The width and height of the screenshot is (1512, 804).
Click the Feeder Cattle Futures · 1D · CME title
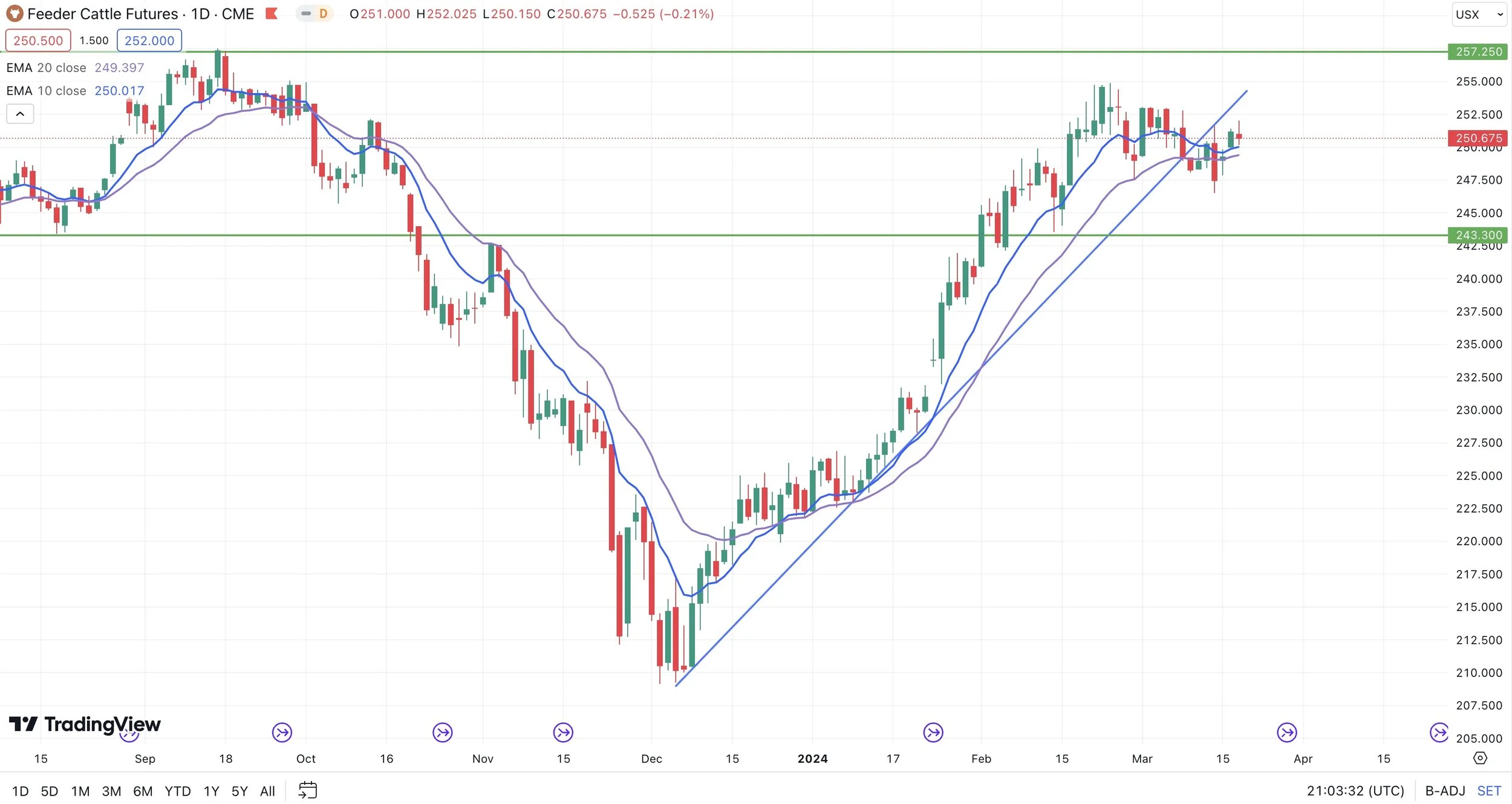click(140, 14)
